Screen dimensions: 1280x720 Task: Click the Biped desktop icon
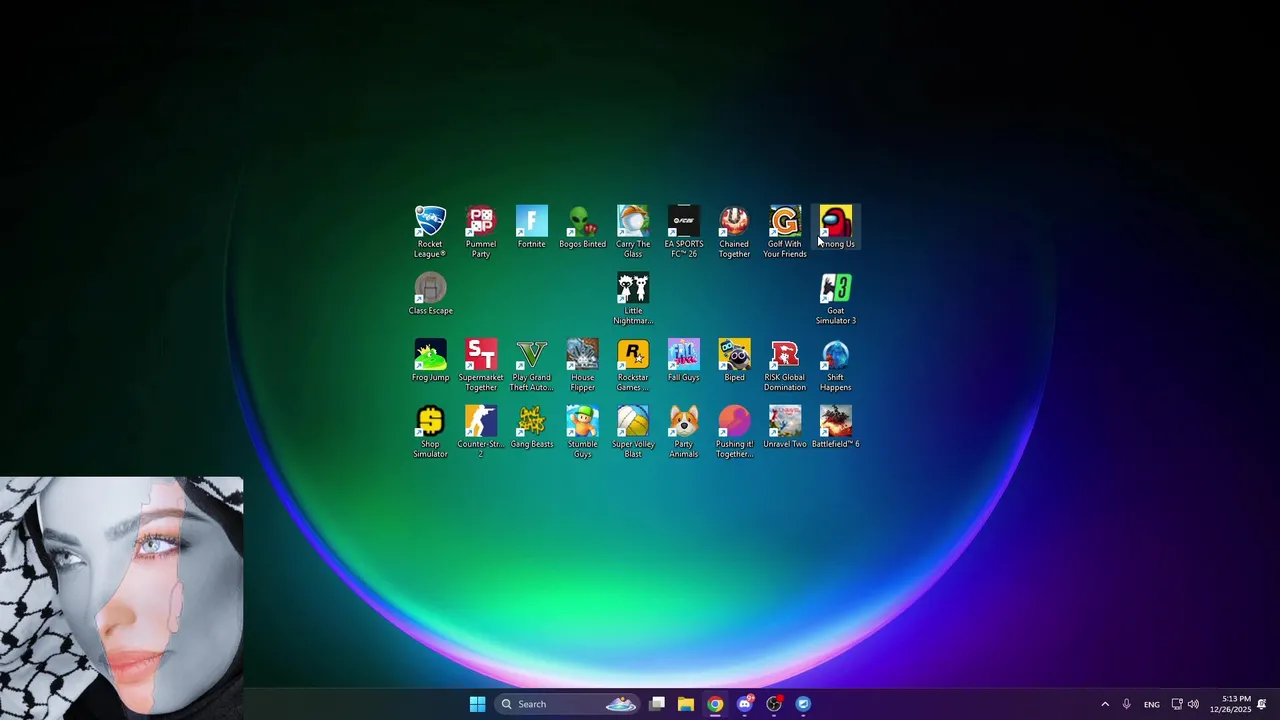(x=734, y=361)
